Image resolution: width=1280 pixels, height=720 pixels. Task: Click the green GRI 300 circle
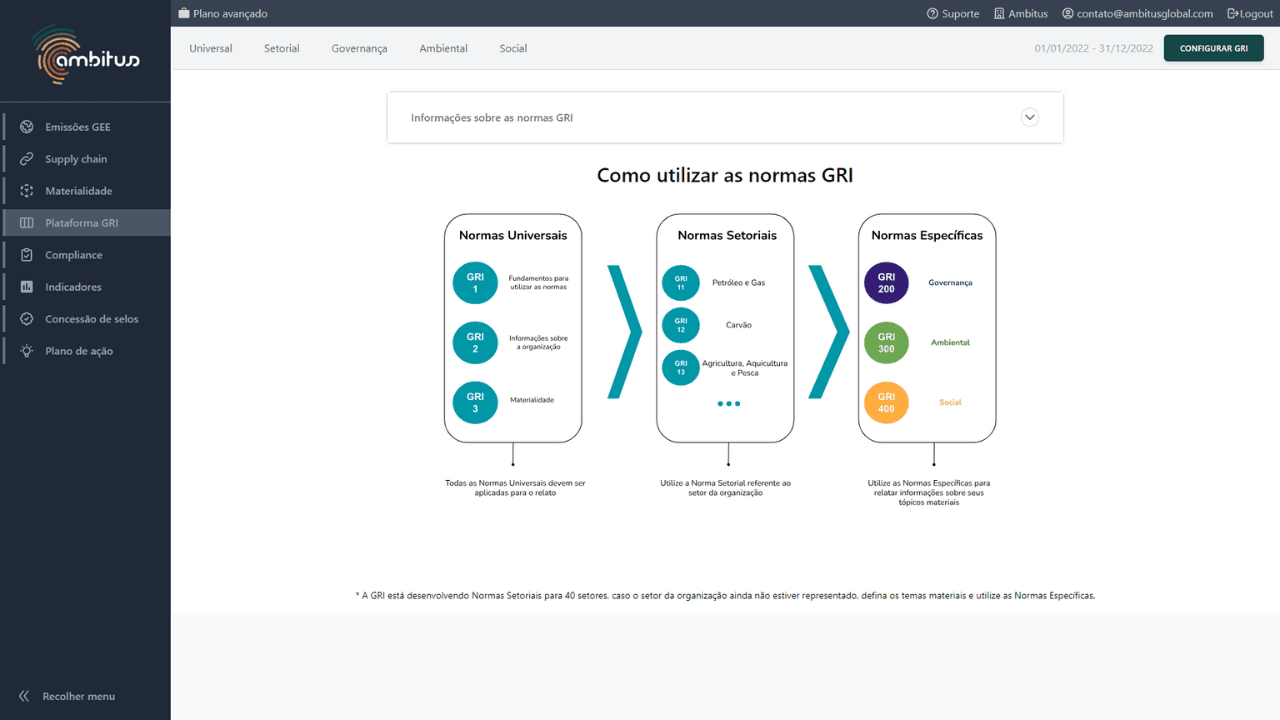click(886, 343)
